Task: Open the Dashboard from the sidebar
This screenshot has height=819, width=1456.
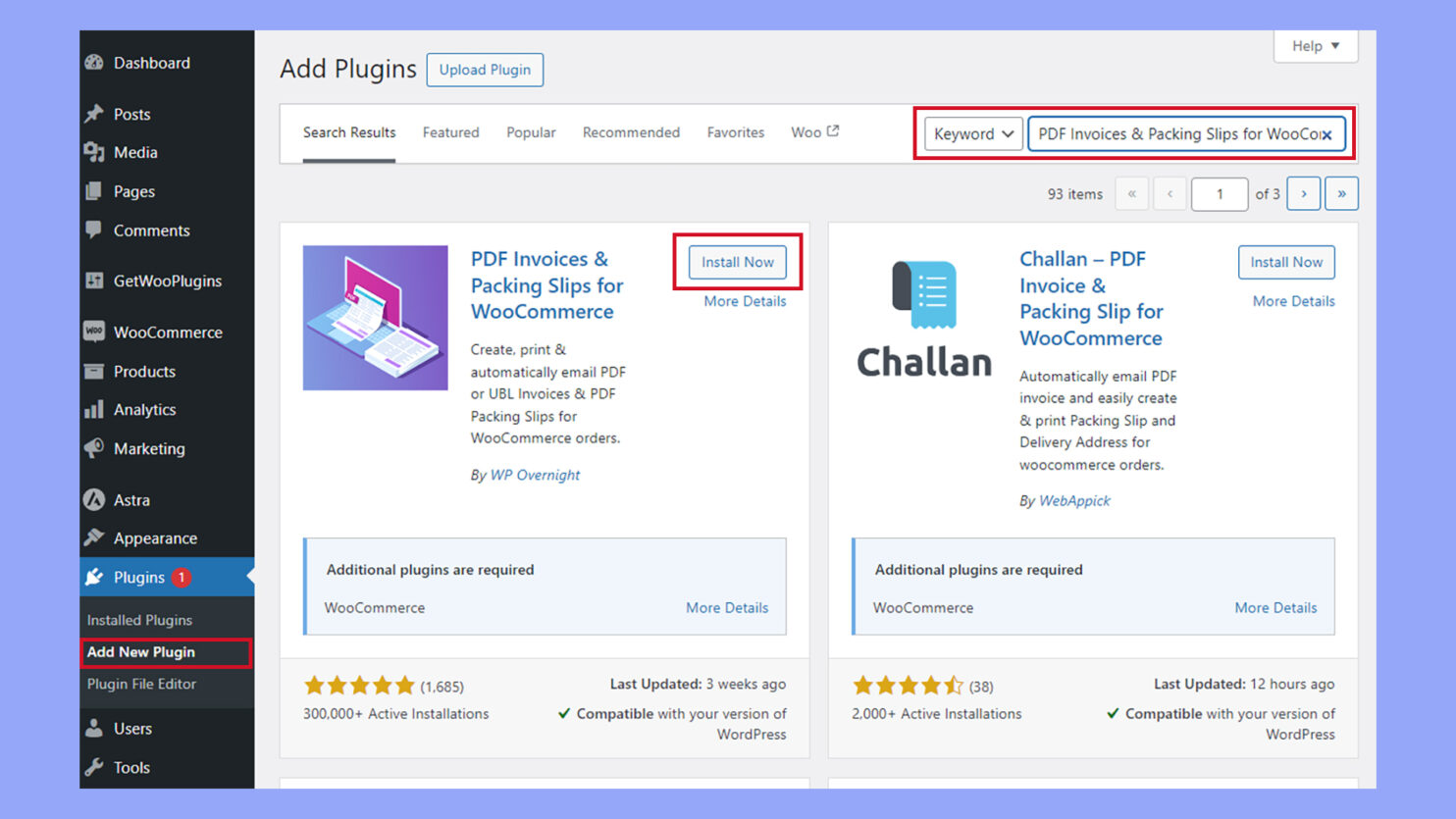Action: [x=94, y=62]
